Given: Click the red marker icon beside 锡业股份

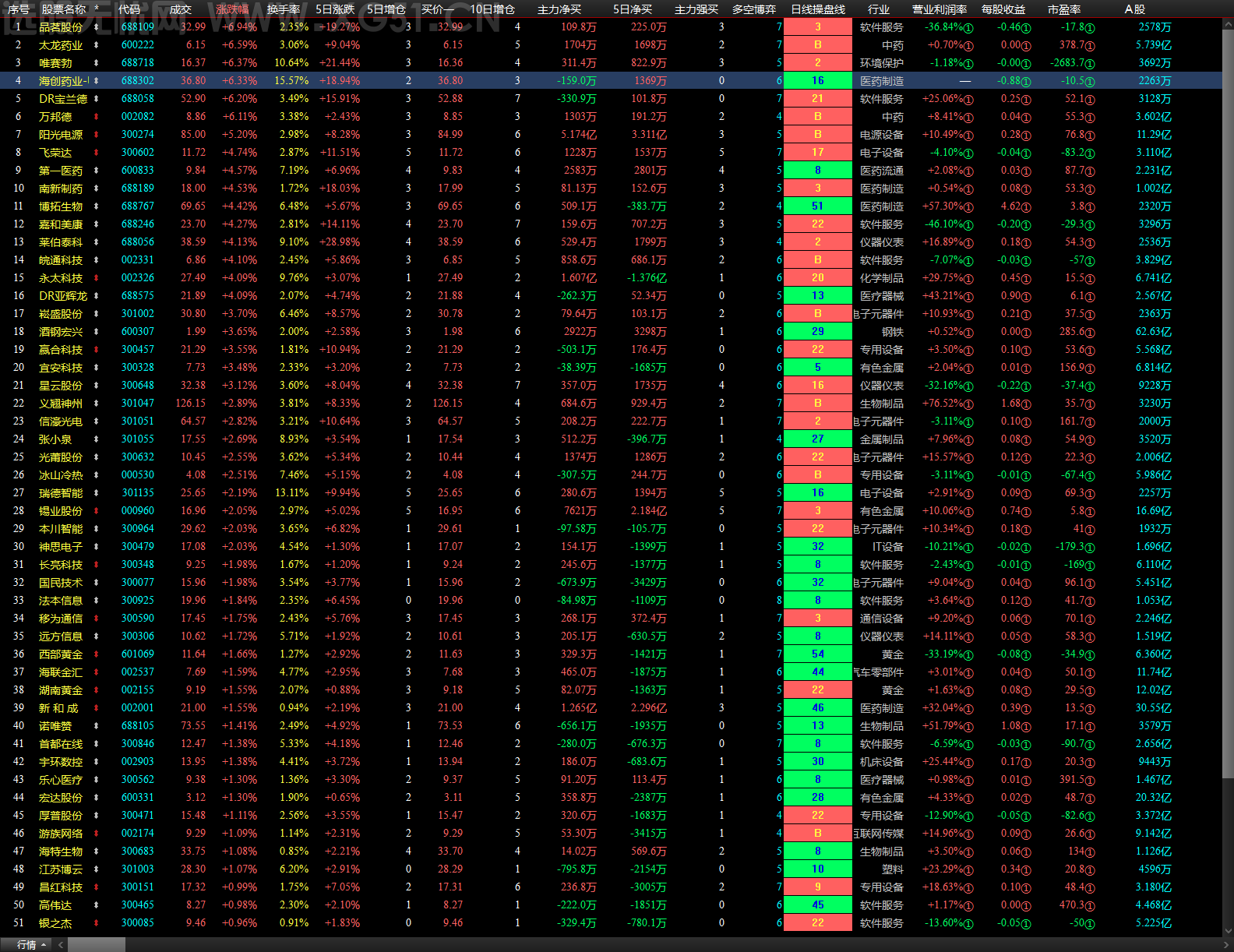Looking at the screenshot, I should tap(97, 511).
